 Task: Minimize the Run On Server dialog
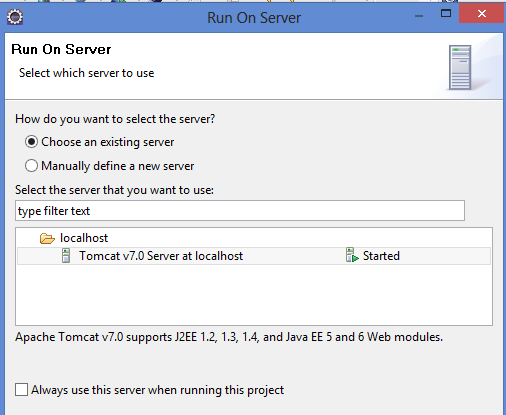419,16
